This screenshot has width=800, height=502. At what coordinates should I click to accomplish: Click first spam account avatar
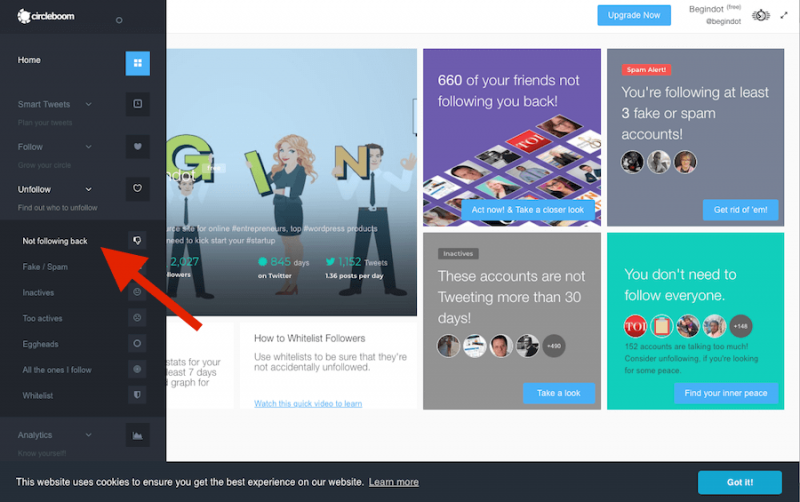pos(632,162)
